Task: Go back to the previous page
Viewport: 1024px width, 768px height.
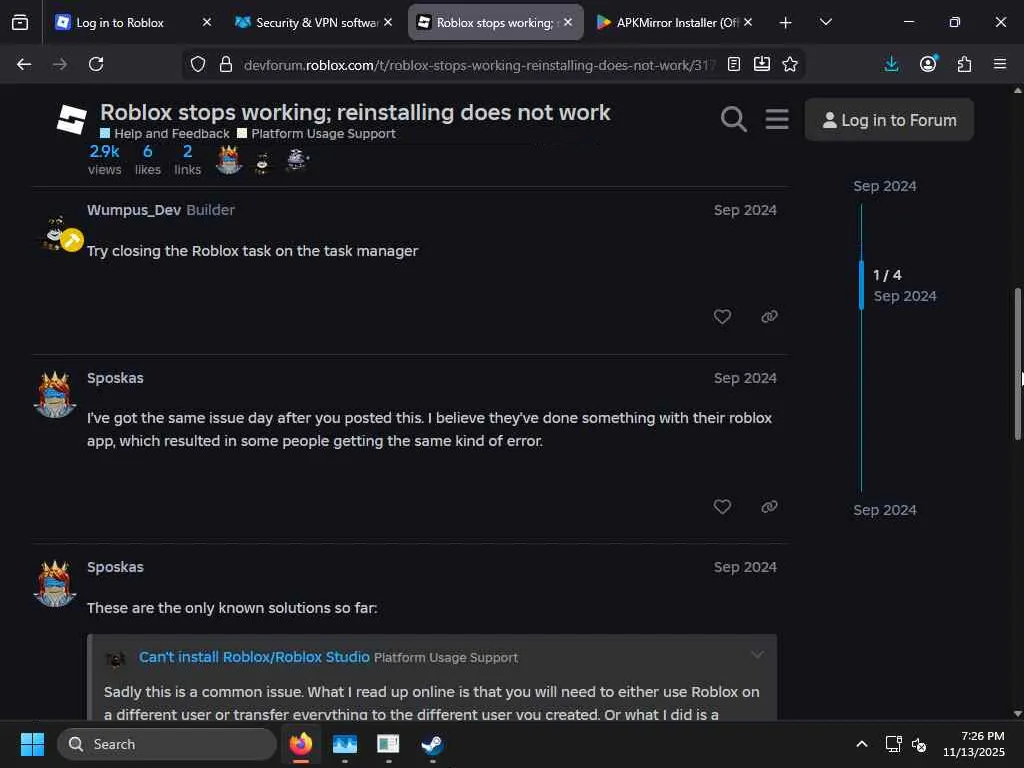Action: [24, 64]
